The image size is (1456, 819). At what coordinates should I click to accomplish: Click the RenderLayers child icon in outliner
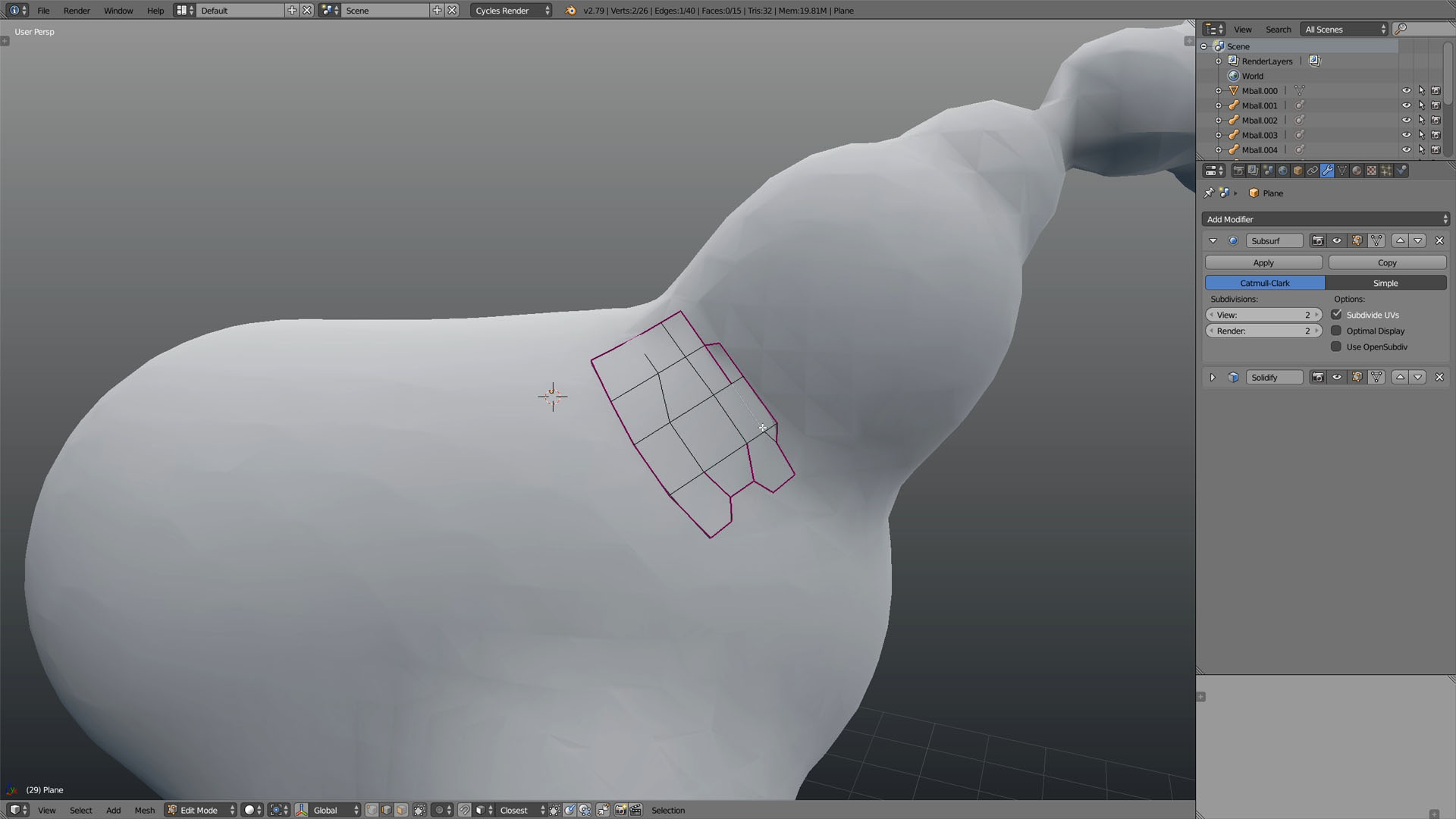pos(1315,61)
